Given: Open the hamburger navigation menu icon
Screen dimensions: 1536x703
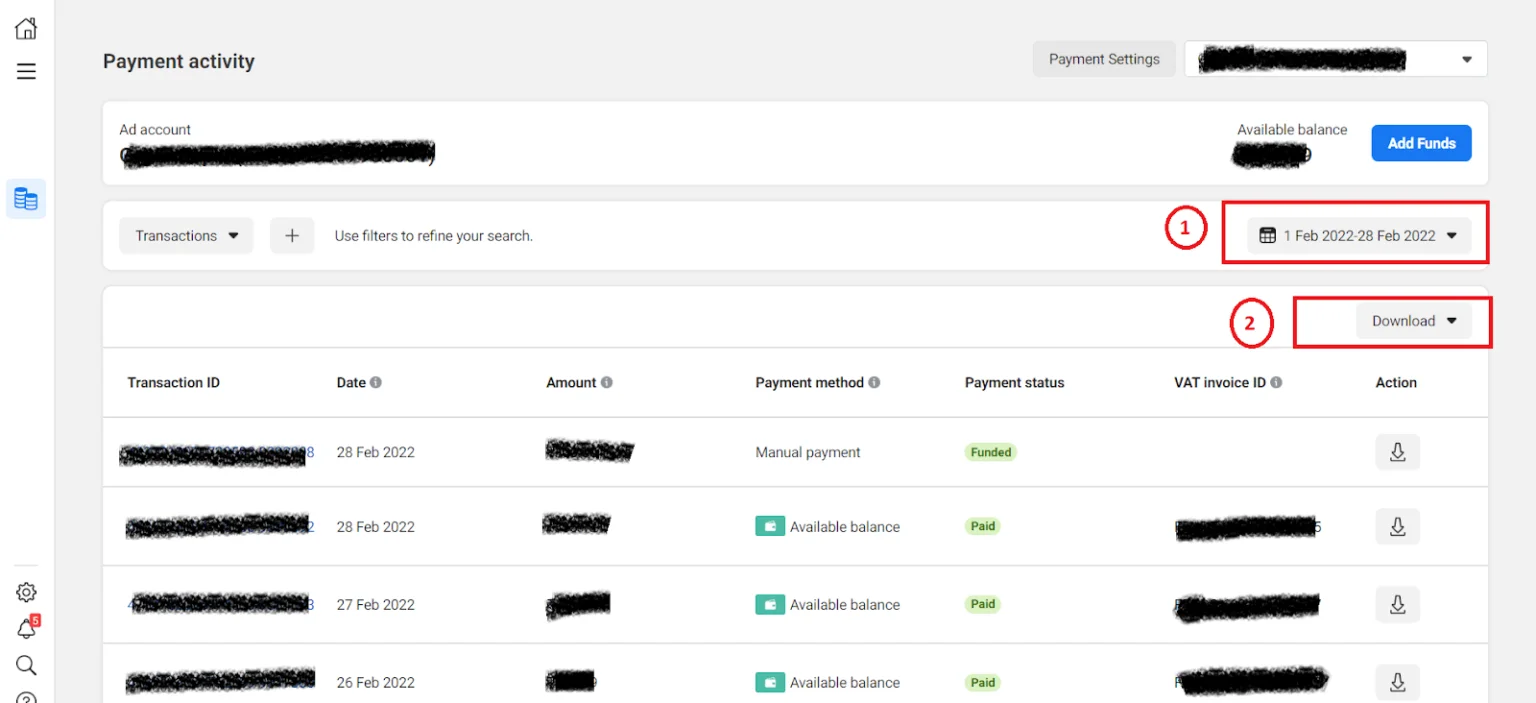Looking at the screenshot, I should tap(25, 70).
